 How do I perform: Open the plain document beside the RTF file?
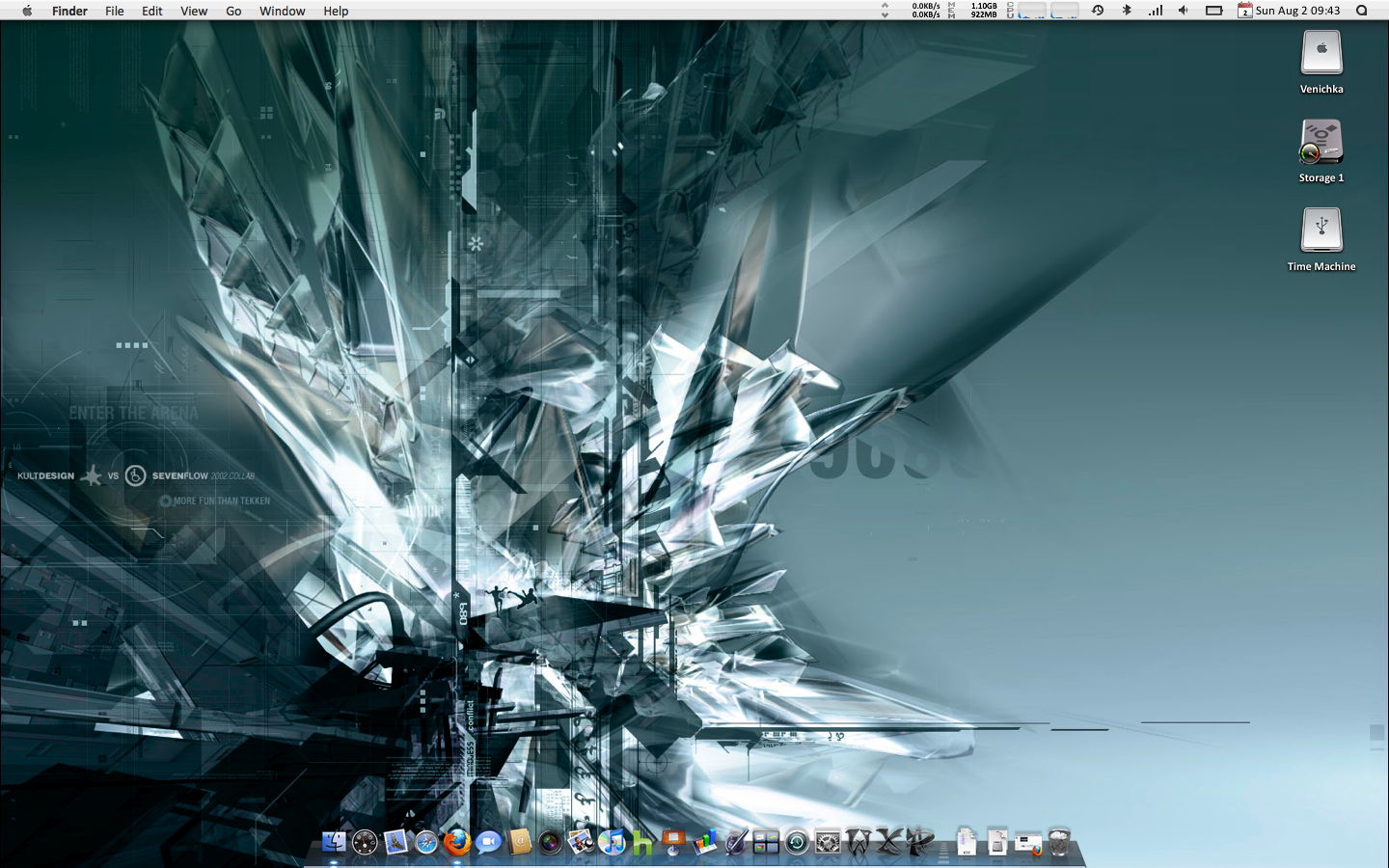coord(997,842)
